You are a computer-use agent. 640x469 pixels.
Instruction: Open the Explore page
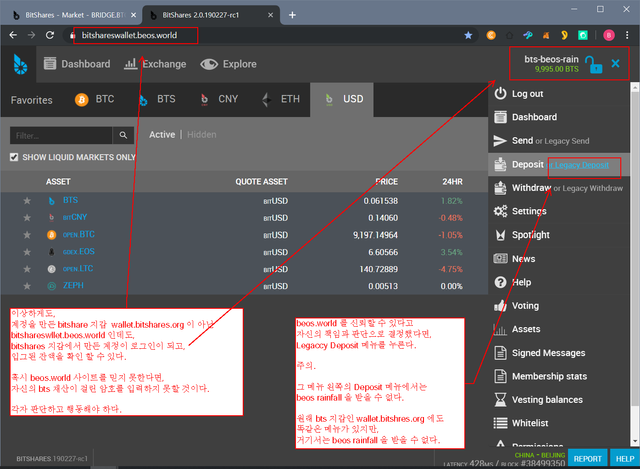[228, 64]
